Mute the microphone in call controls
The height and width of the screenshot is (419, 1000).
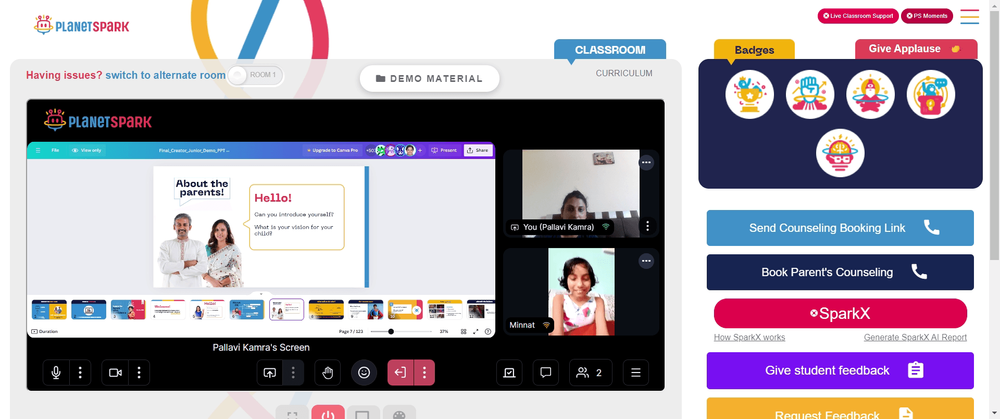coord(56,372)
